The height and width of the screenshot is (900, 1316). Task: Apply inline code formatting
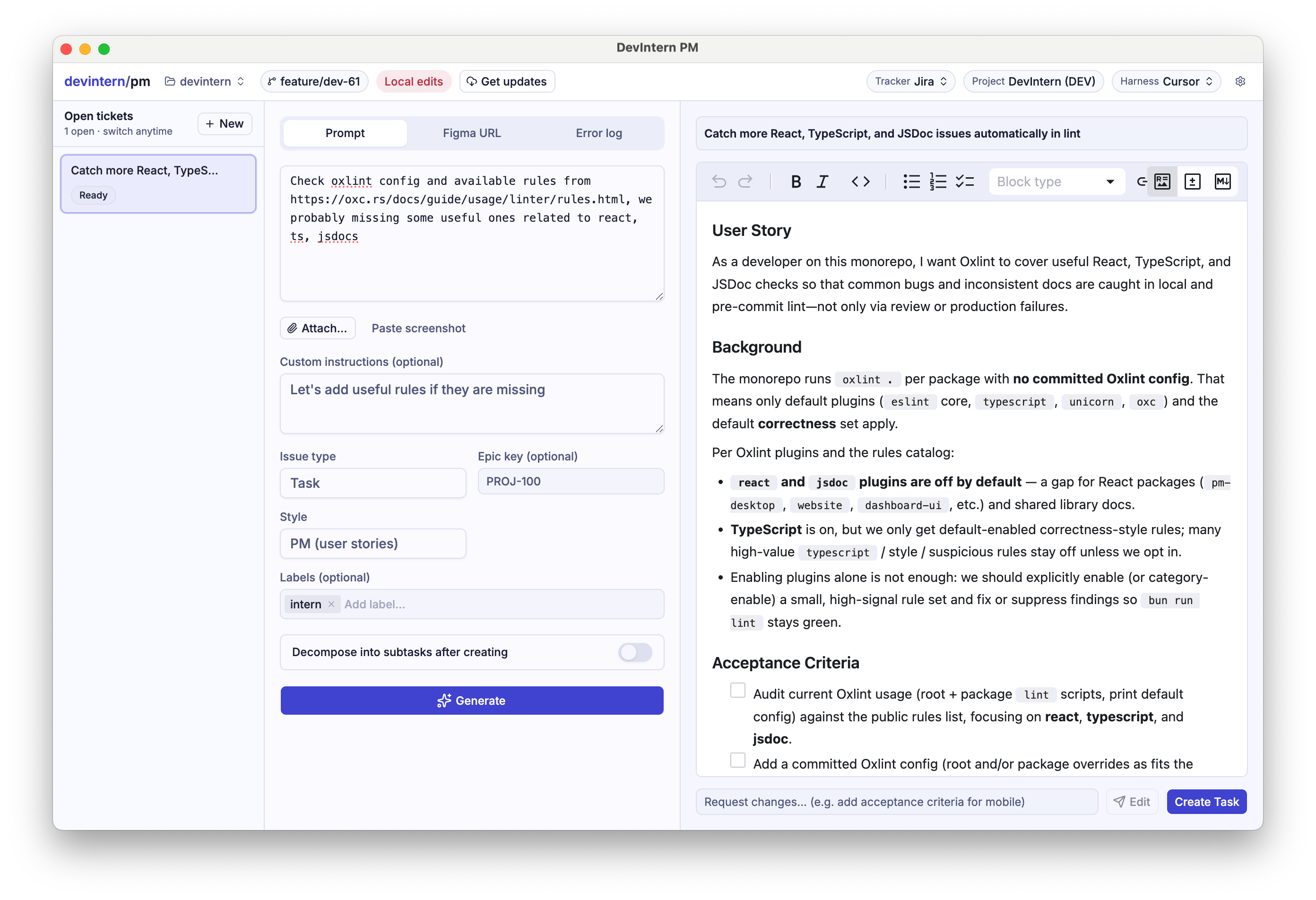click(860, 181)
